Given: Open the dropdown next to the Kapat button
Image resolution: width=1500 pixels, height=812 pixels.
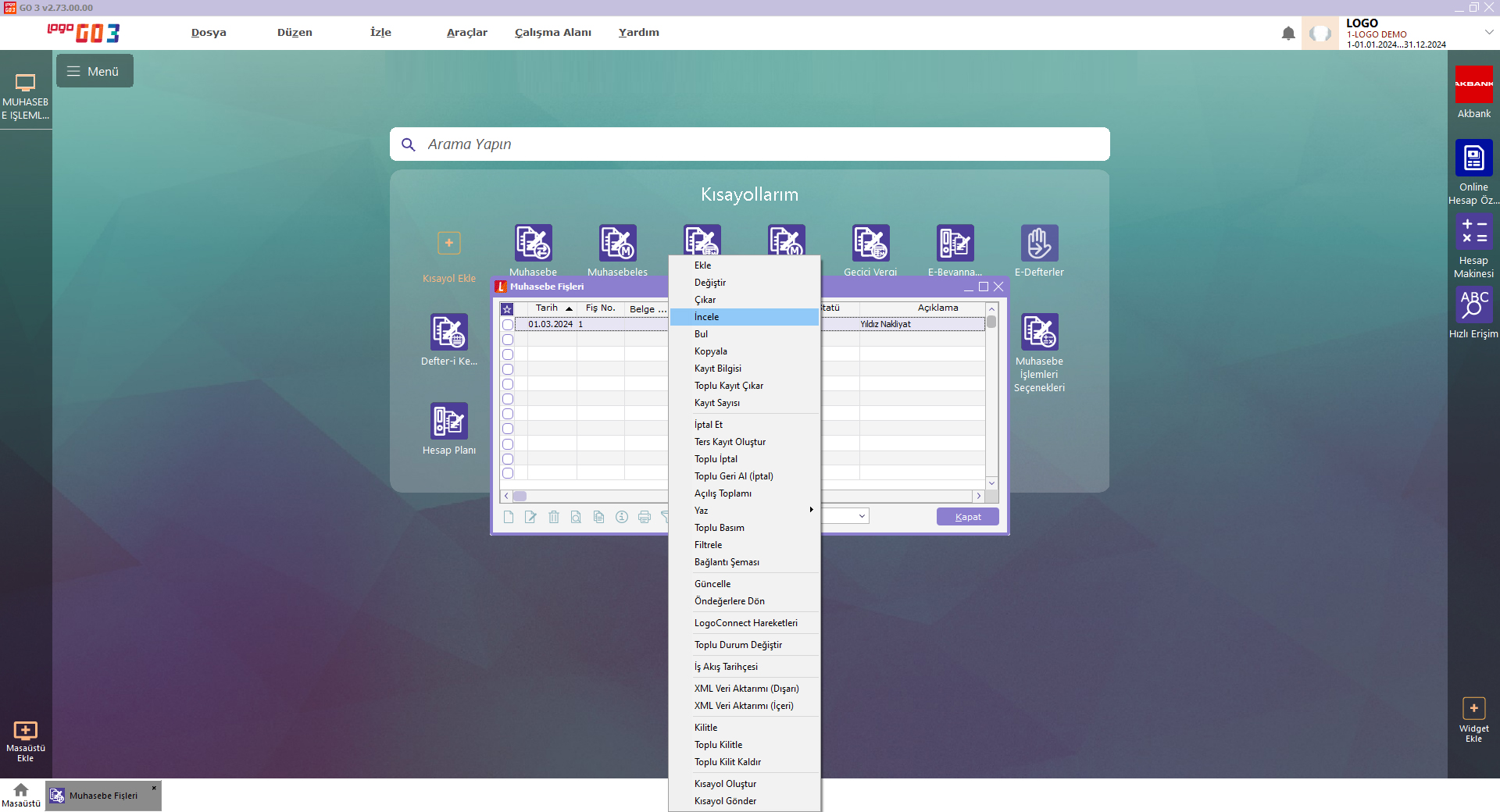Looking at the screenshot, I should (x=862, y=516).
